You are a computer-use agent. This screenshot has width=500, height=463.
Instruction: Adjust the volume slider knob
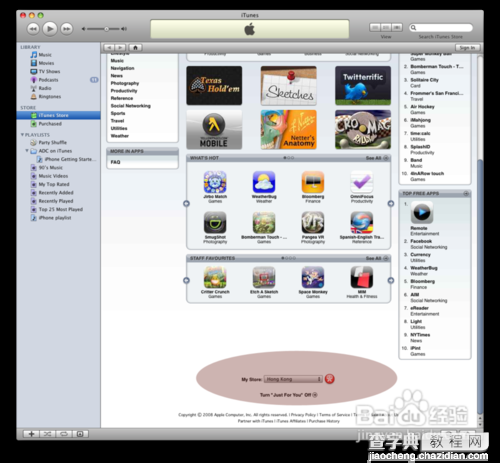pos(106,29)
